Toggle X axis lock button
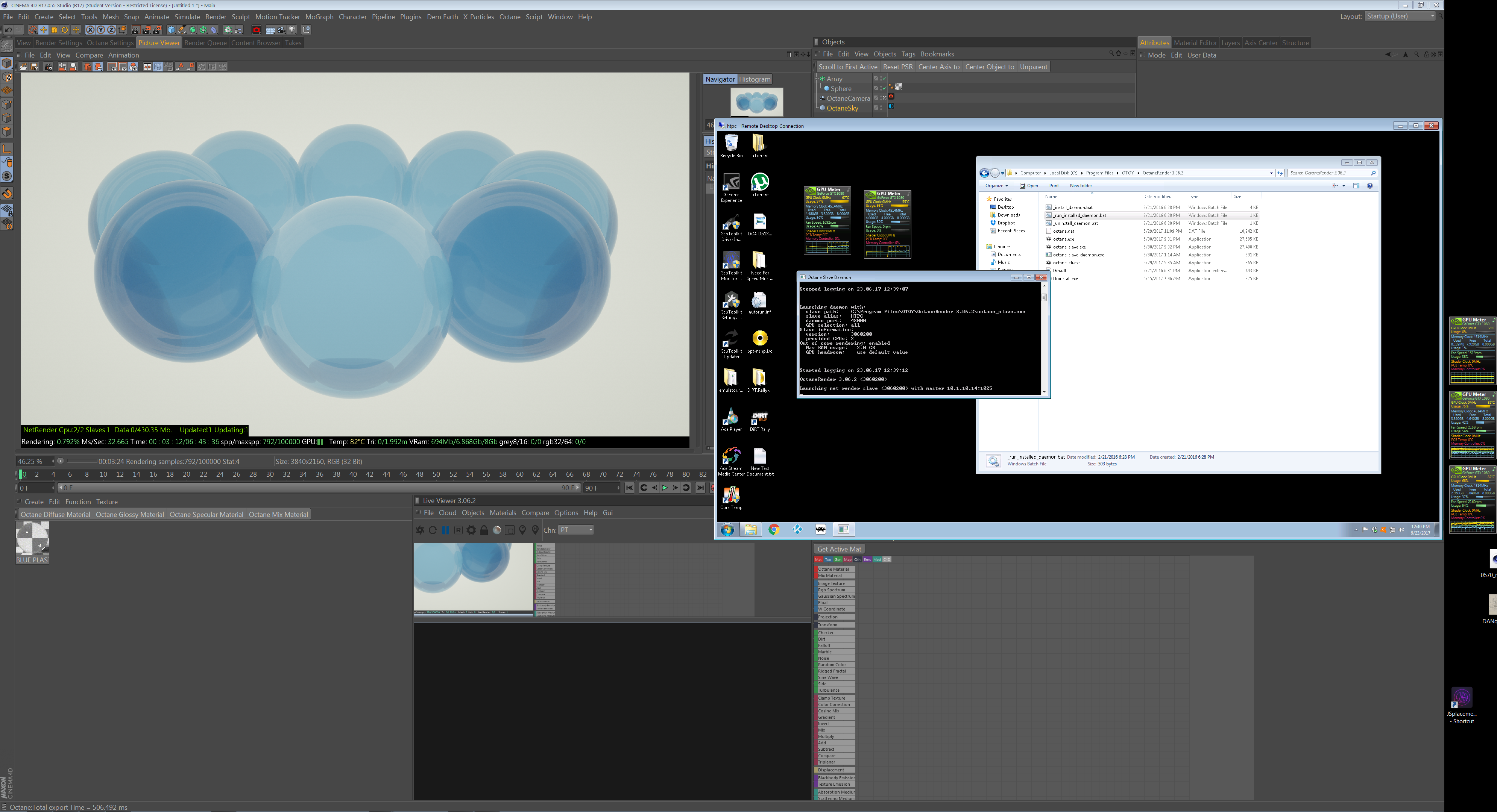The width and height of the screenshot is (1497, 812). click(90, 30)
